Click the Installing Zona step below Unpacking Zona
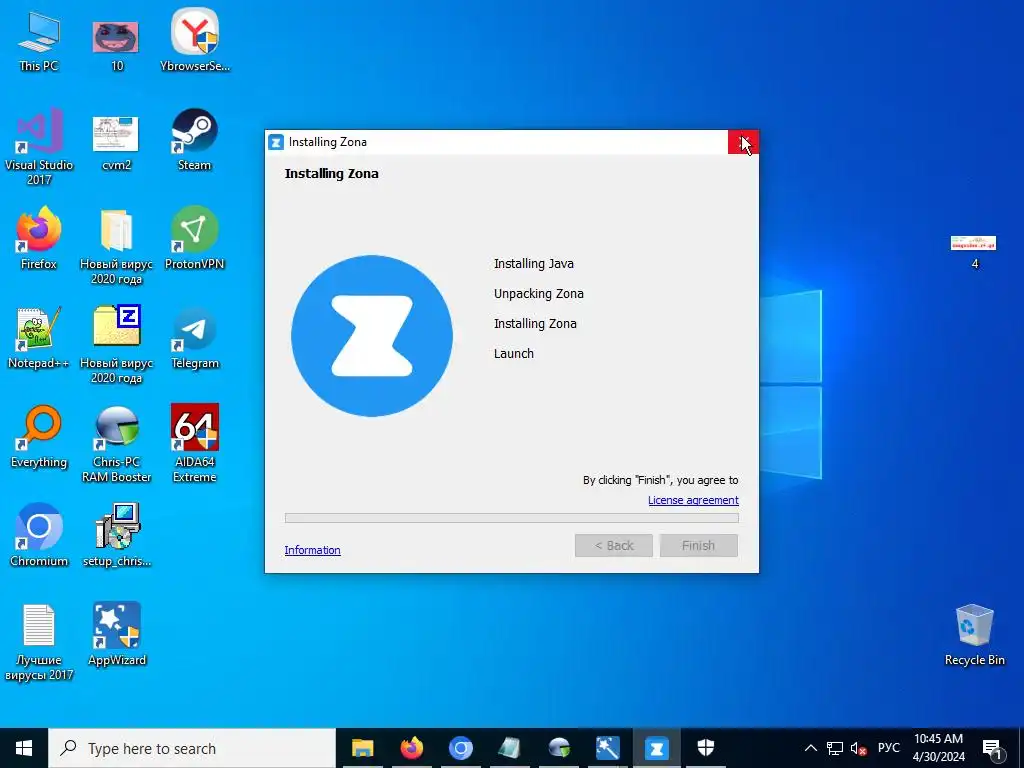1024x768 pixels. click(535, 324)
